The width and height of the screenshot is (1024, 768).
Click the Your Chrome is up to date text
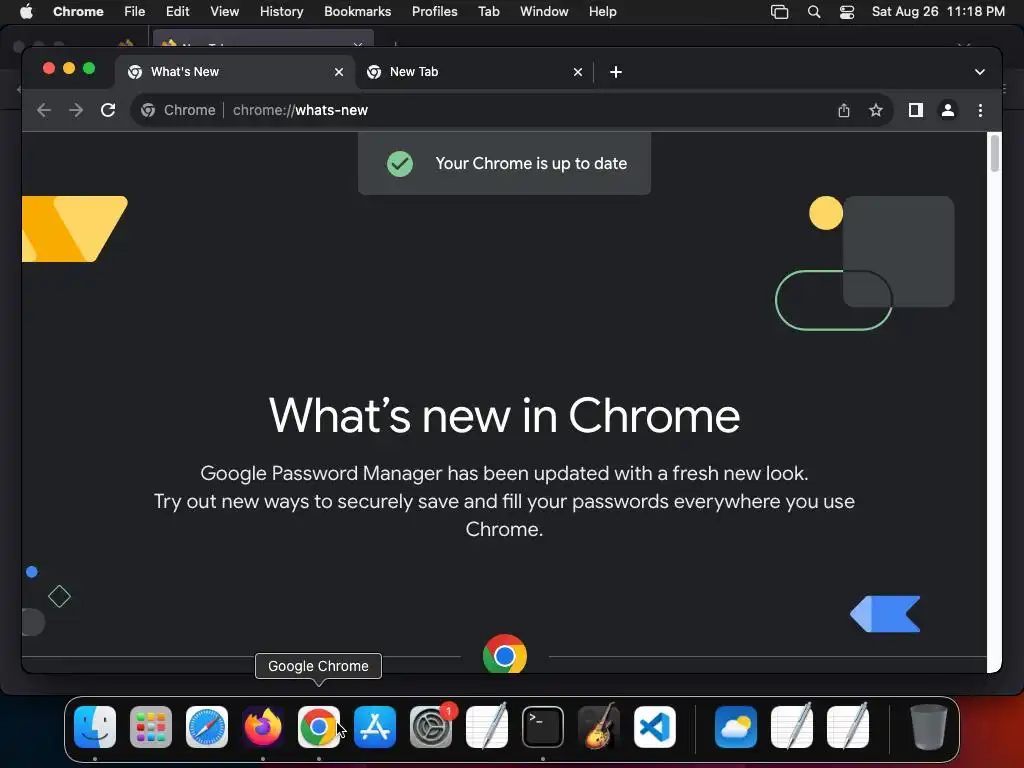pyautogui.click(x=531, y=163)
